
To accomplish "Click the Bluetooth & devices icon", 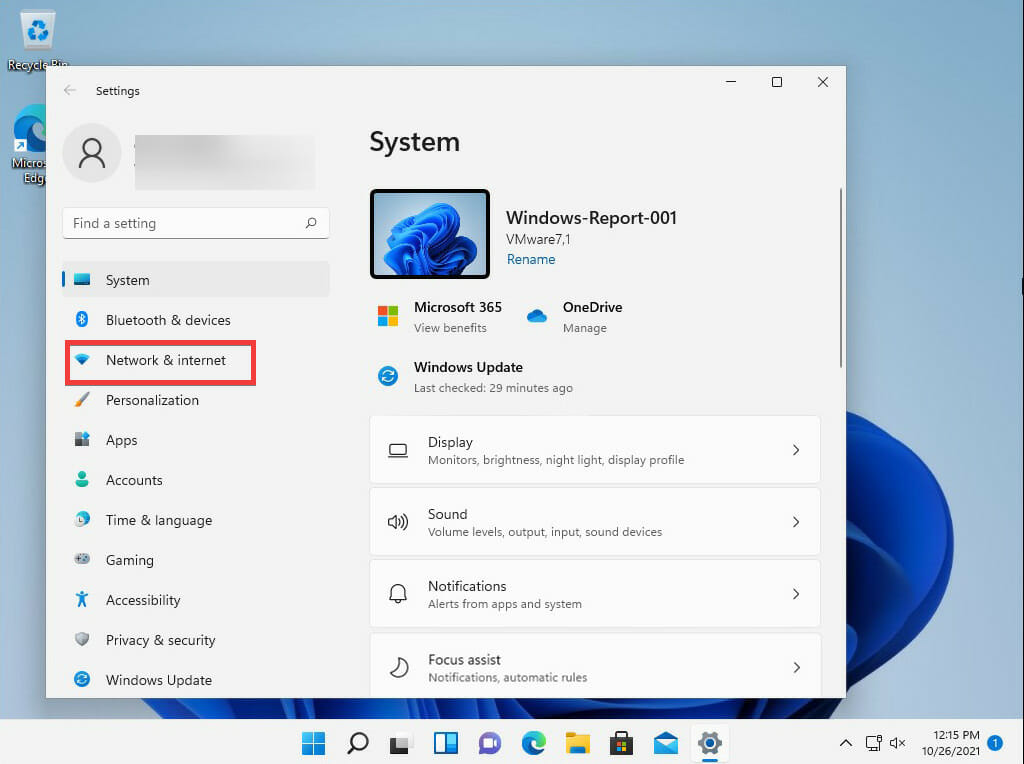I will click(x=83, y=320).
